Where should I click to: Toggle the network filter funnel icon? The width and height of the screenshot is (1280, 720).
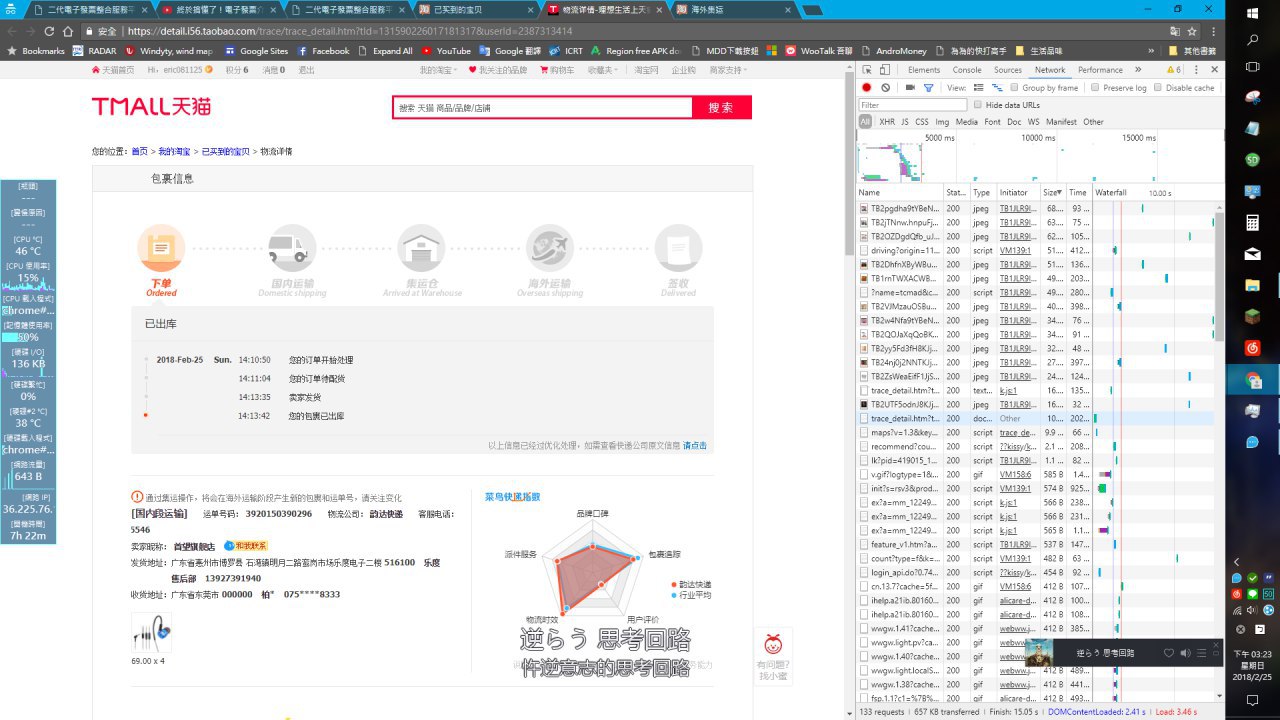(x=928, y=88)
